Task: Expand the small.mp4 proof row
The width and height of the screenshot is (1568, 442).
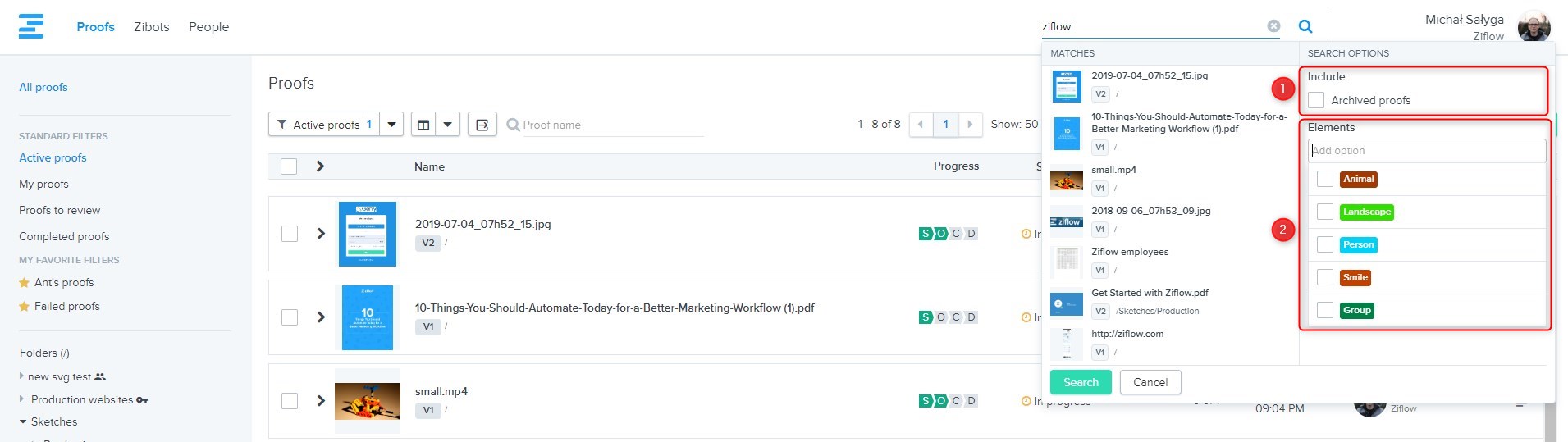Action: pos(321,401)
